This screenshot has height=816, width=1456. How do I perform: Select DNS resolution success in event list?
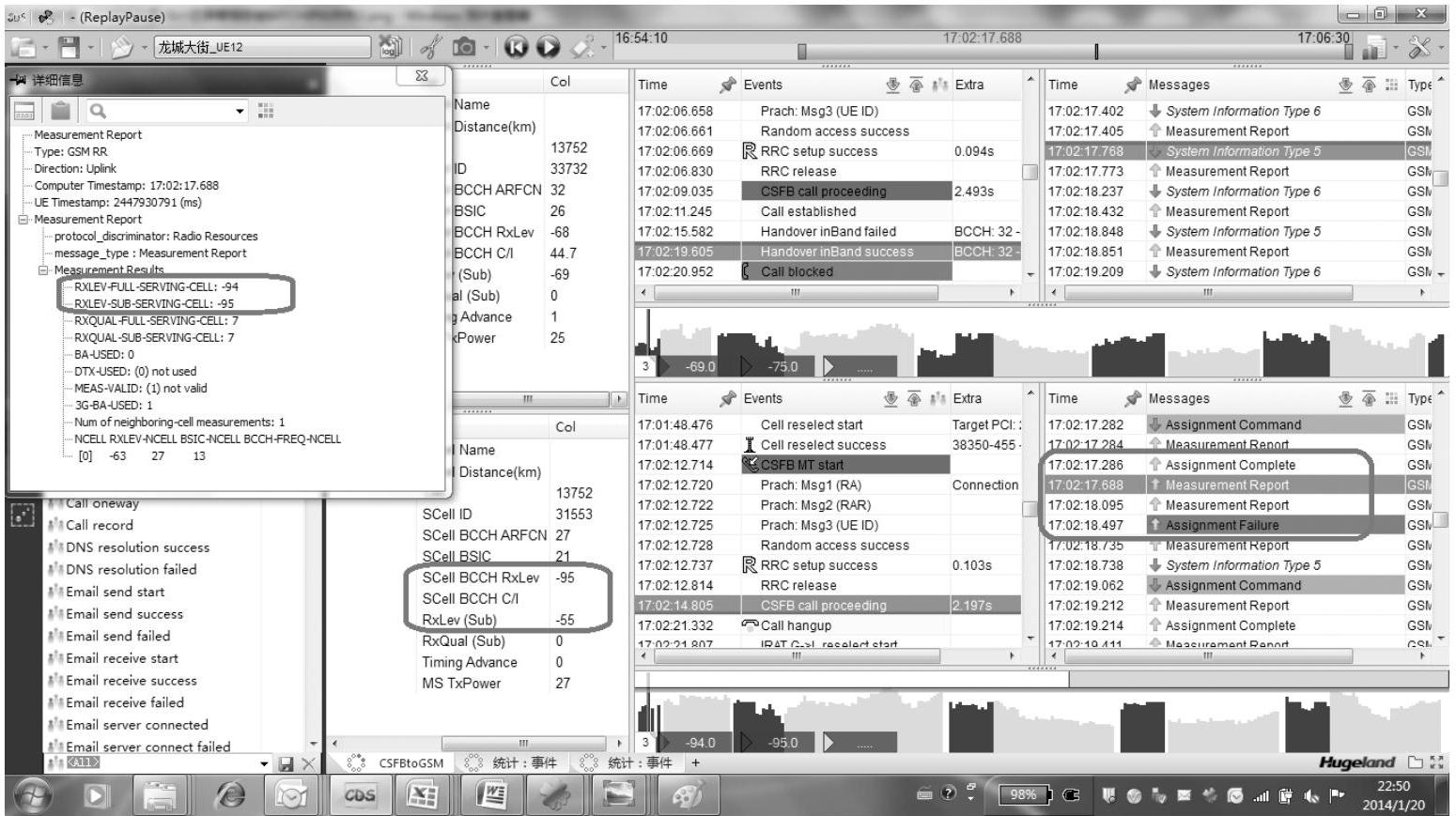pyautogui.click(x=137, y=547)
